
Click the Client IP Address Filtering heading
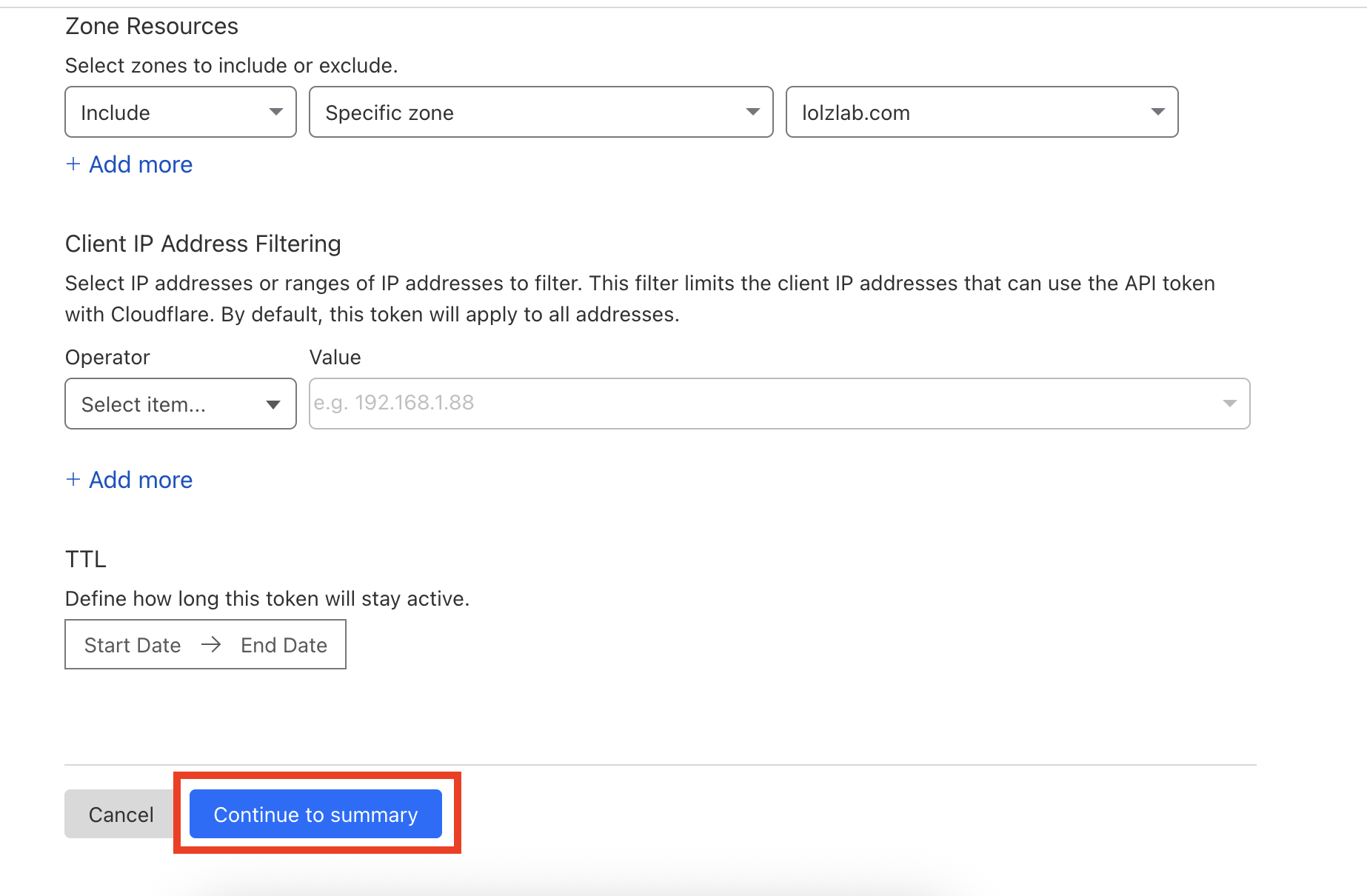203,244
